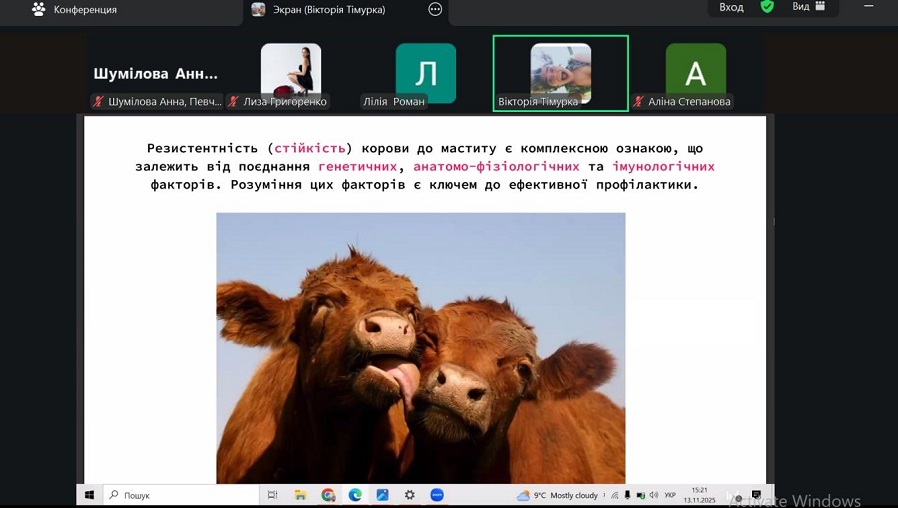Viewport: 898px width, 508px height.
Task: Select Аліна Степанова's avatar tile
Action: (x=695, y=73)
